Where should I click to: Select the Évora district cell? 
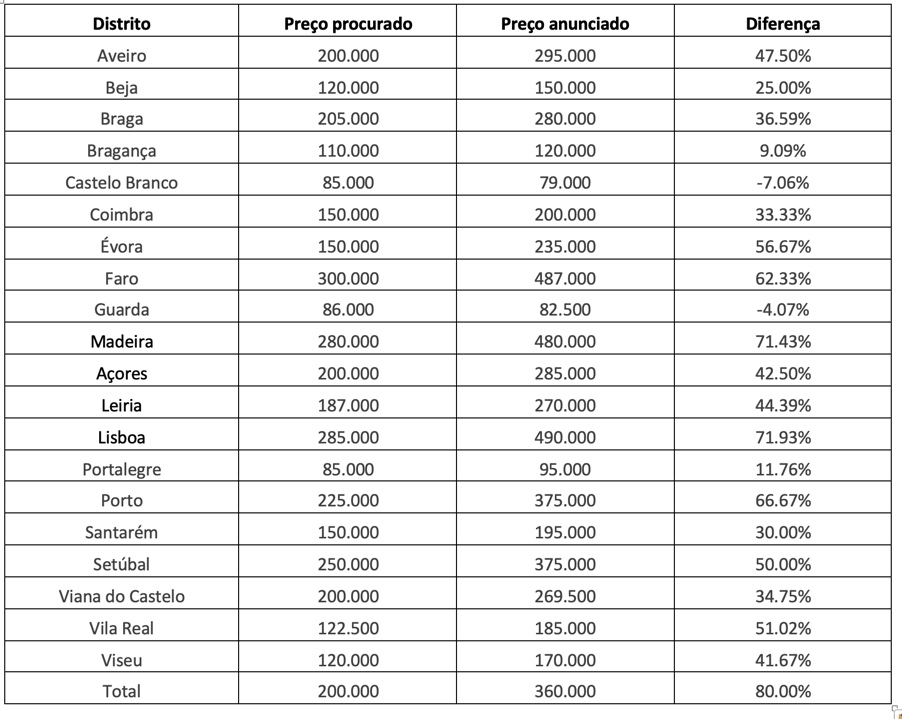[122, 246]
